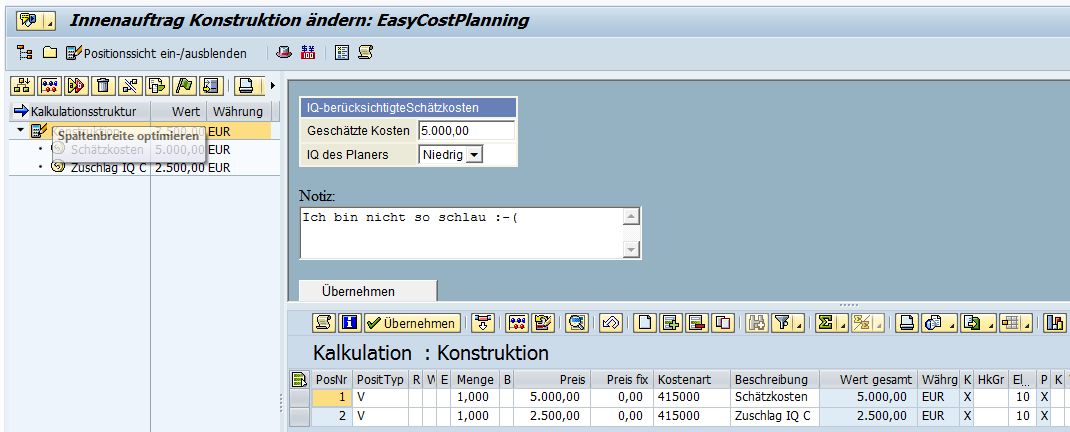1070x432 pixels.
Task: Click the magnifier details icon
Action: point(577,323)
